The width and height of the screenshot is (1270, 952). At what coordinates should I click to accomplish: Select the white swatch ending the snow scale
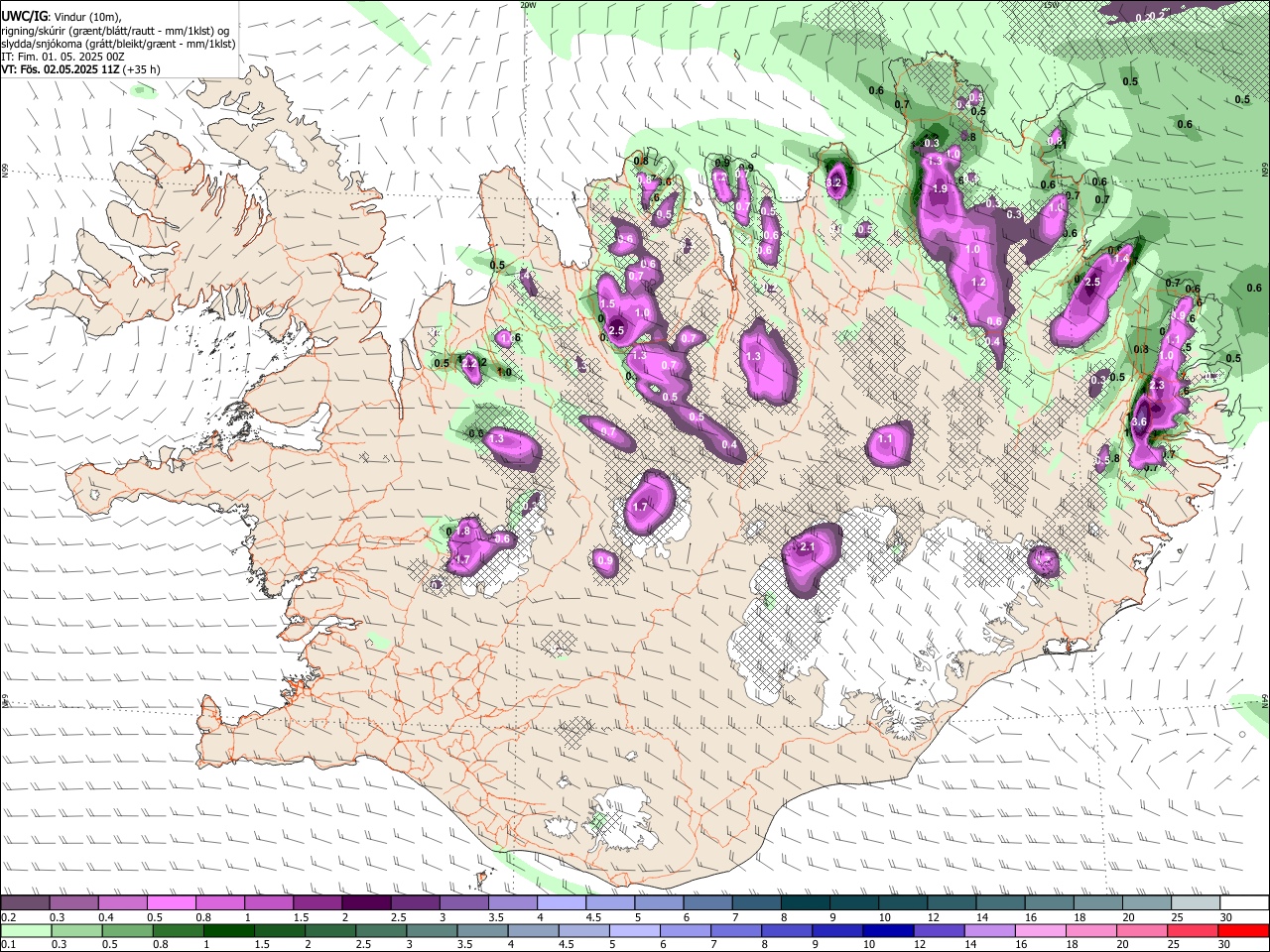1244,902
